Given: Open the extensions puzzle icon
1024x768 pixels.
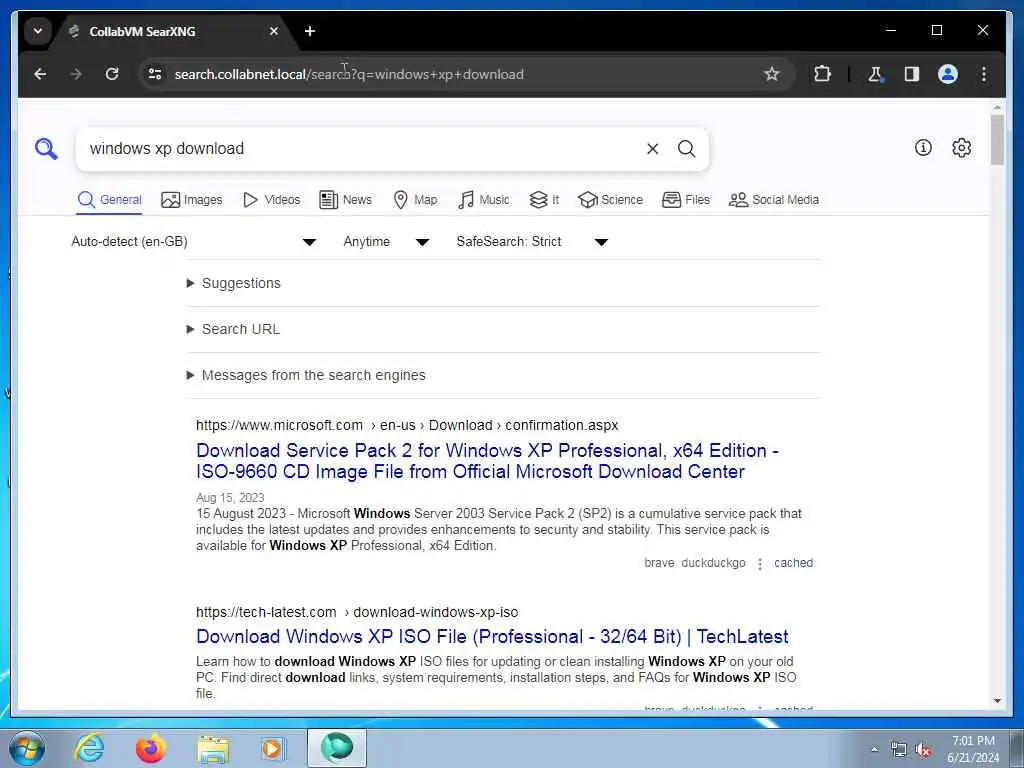Looking at the screenshot, I should point(822,74).
